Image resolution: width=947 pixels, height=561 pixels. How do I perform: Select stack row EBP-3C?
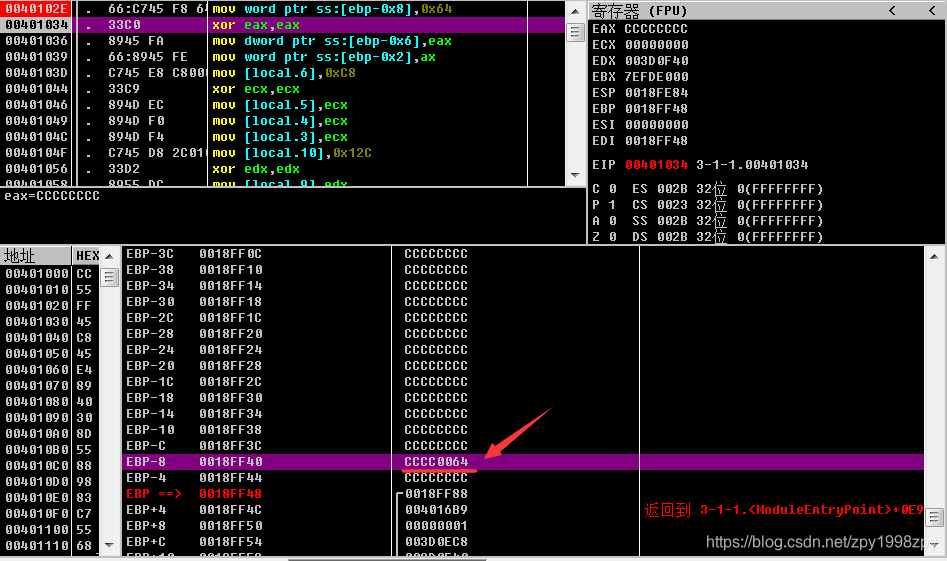tap(523, 254)
